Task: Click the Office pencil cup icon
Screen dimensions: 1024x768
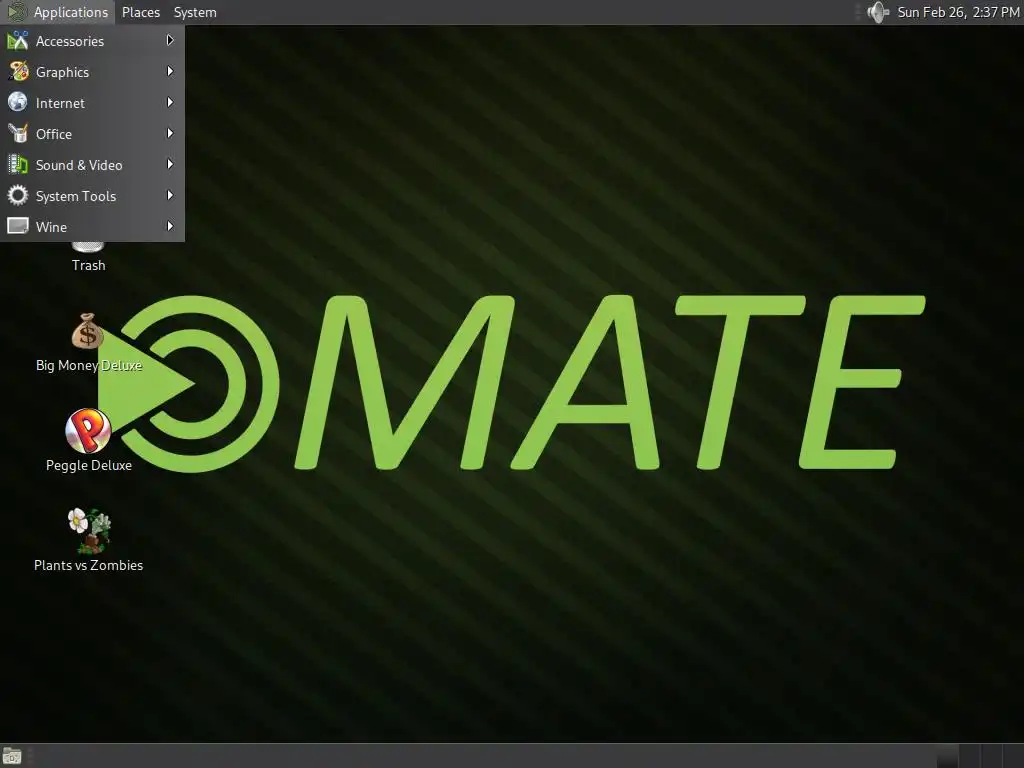Action: 18,133
